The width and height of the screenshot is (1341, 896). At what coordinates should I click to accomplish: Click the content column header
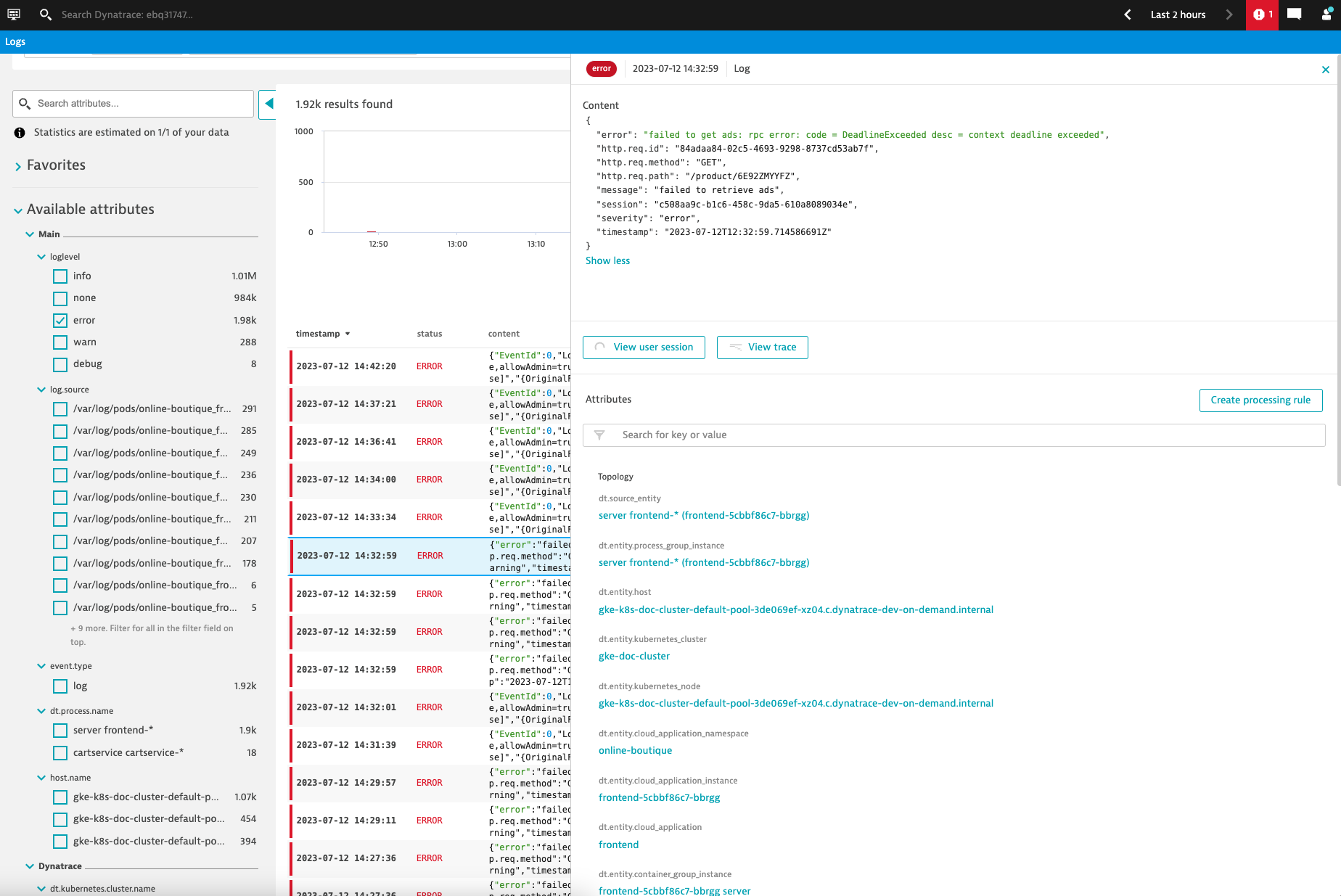(x=504, y=334)
